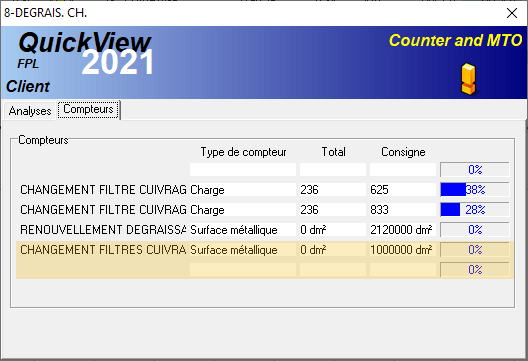Click Surface métallique in the RENOUVELLEMENT DEGRAISSA row
Viewport: 528px width, 361px height.
coord(243,230)
